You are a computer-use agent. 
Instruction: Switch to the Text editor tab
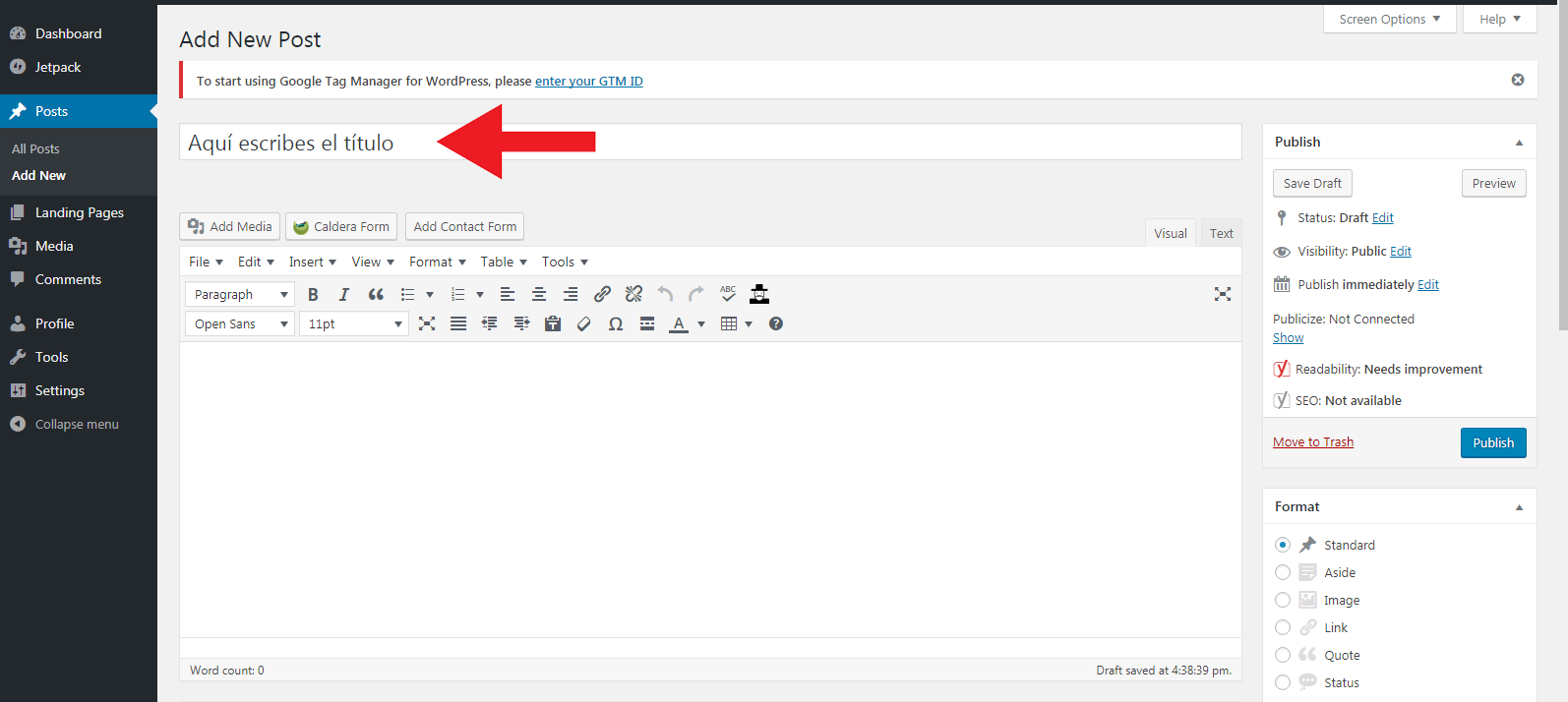[1221, 233]
